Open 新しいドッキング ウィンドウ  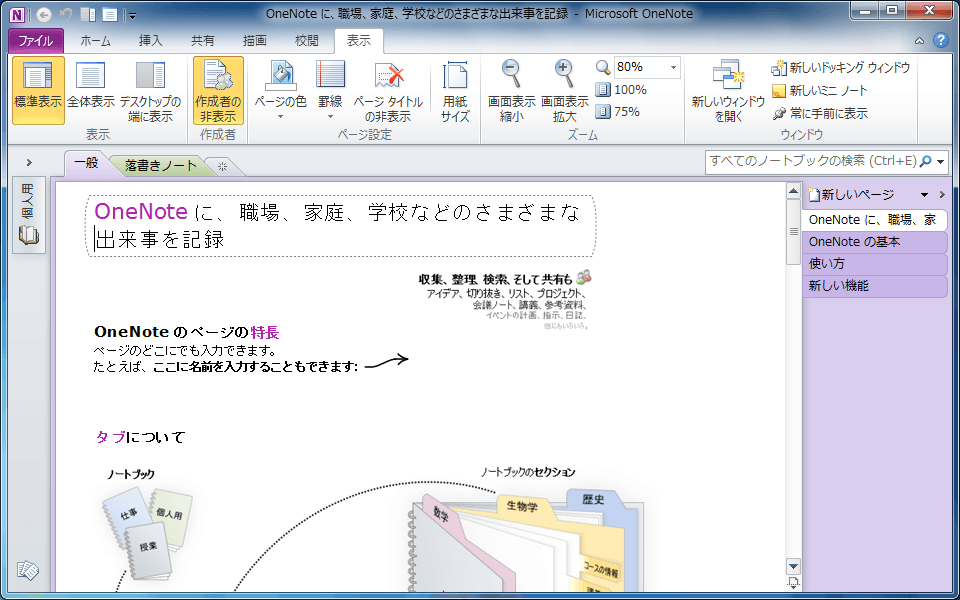(x=841, y=68)
